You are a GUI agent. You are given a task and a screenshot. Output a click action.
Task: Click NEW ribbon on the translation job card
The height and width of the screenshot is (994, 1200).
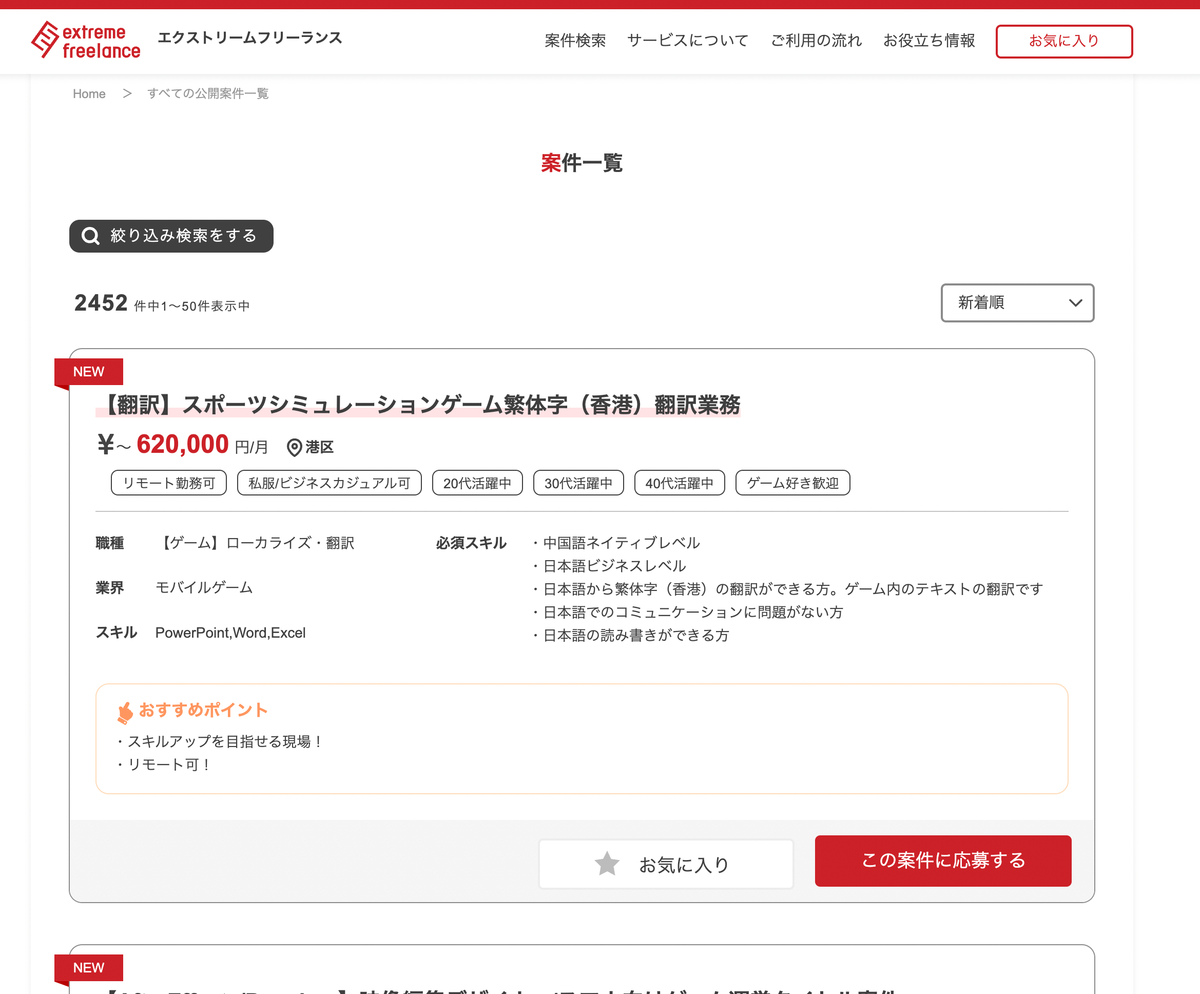[x=88, y=372]
